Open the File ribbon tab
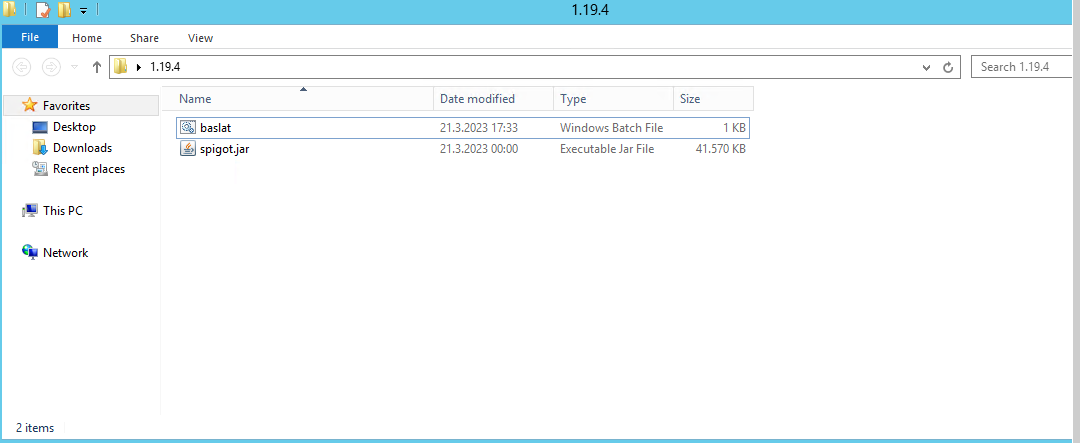The height and width of the screenshot is (443, 1080). point(30,37)
